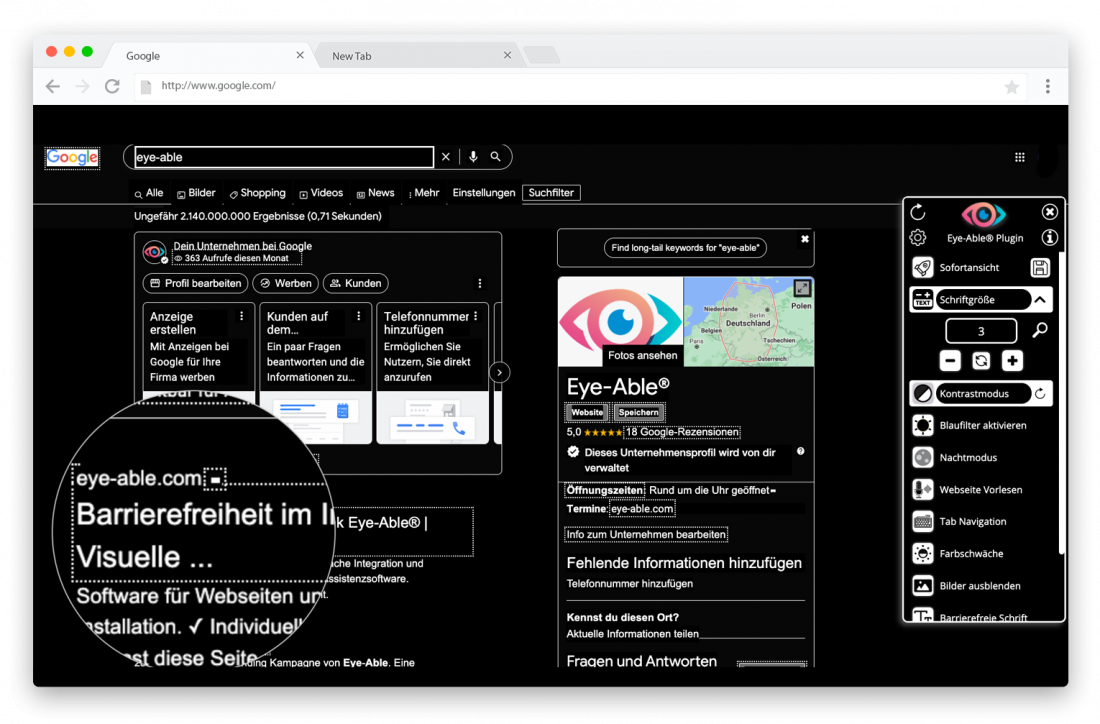The width and height of the screenshot is (1100, 724).
Task: Click the Profil bearbeiten button
Action: tap(196, 283)
